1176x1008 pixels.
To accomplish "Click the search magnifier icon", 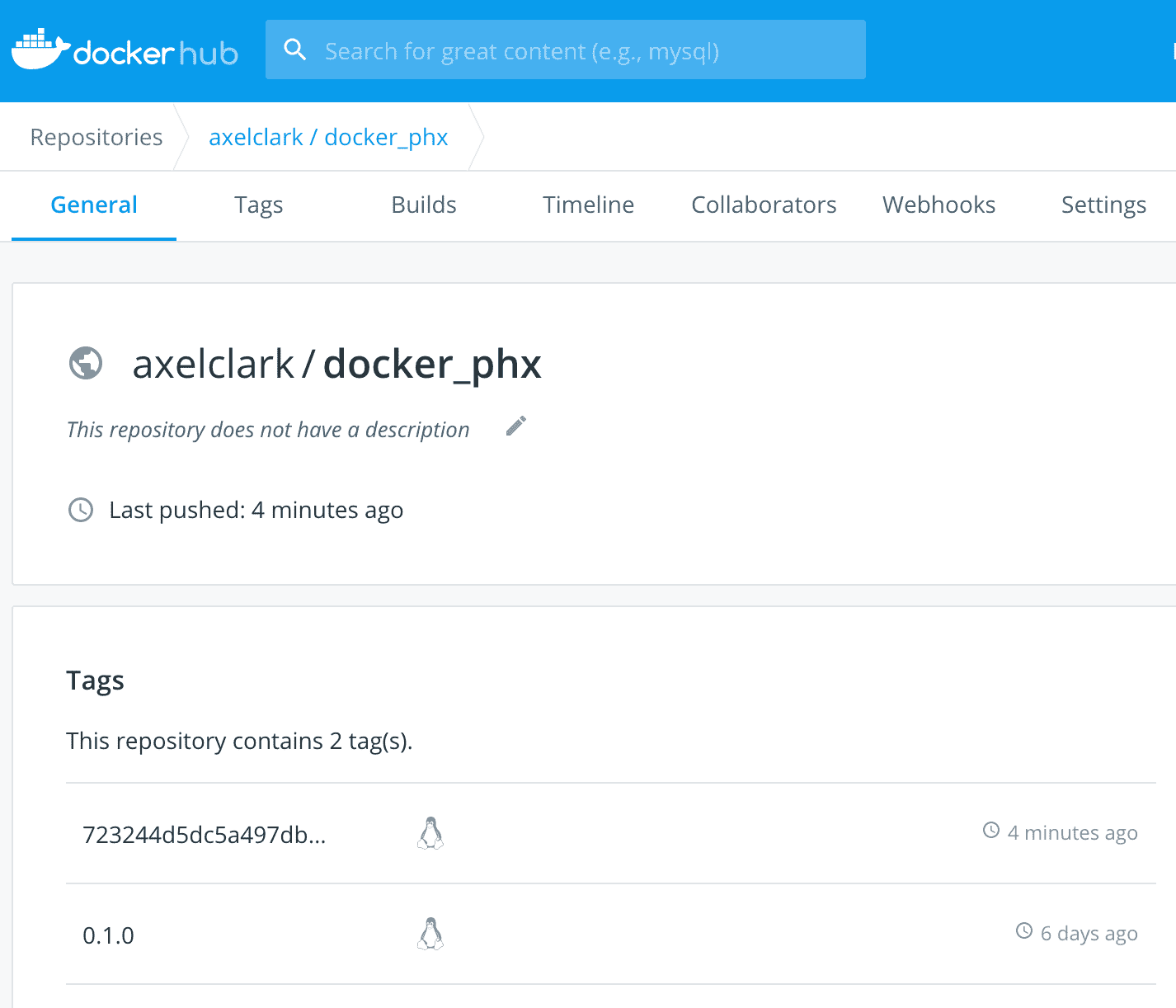I will [x=295, y=49].
